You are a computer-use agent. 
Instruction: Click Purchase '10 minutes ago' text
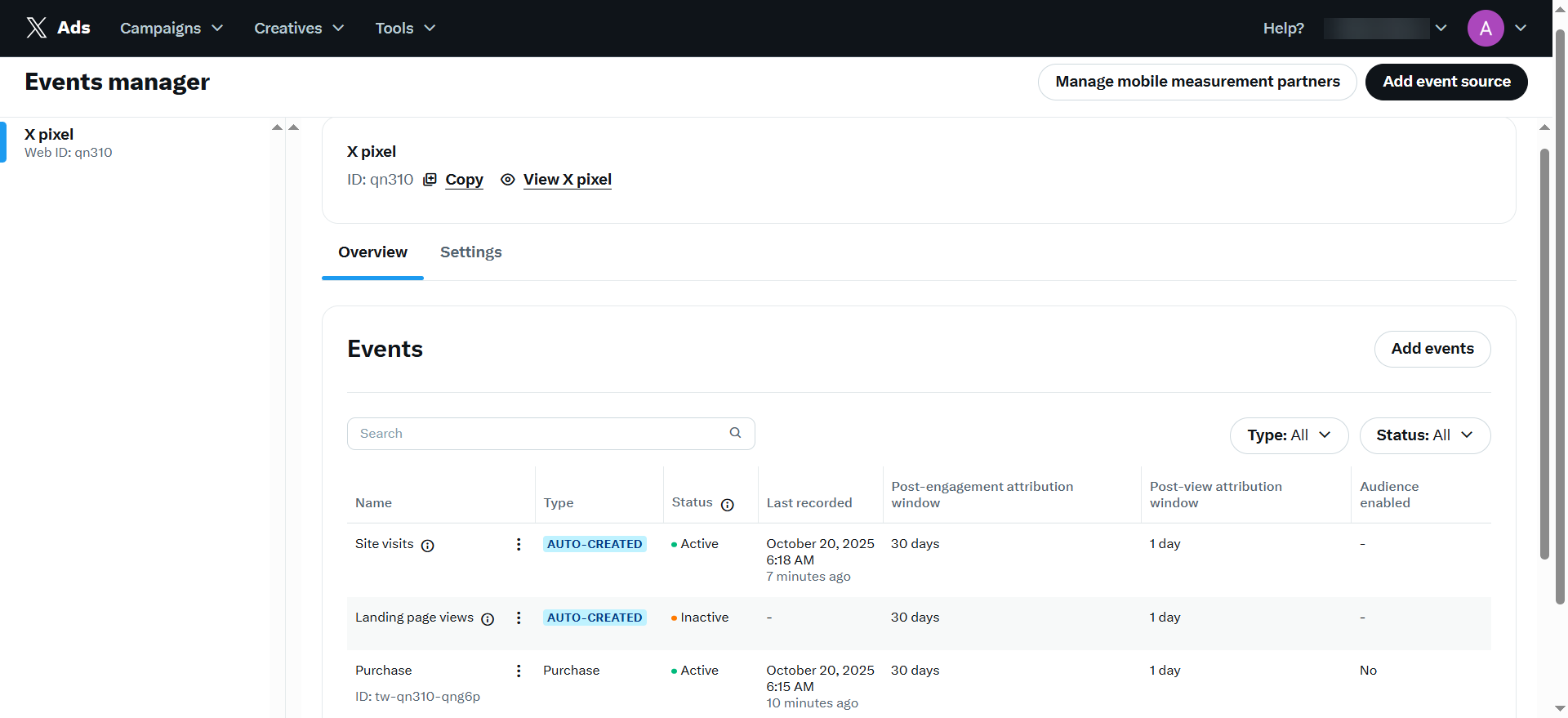pos(813,703)
